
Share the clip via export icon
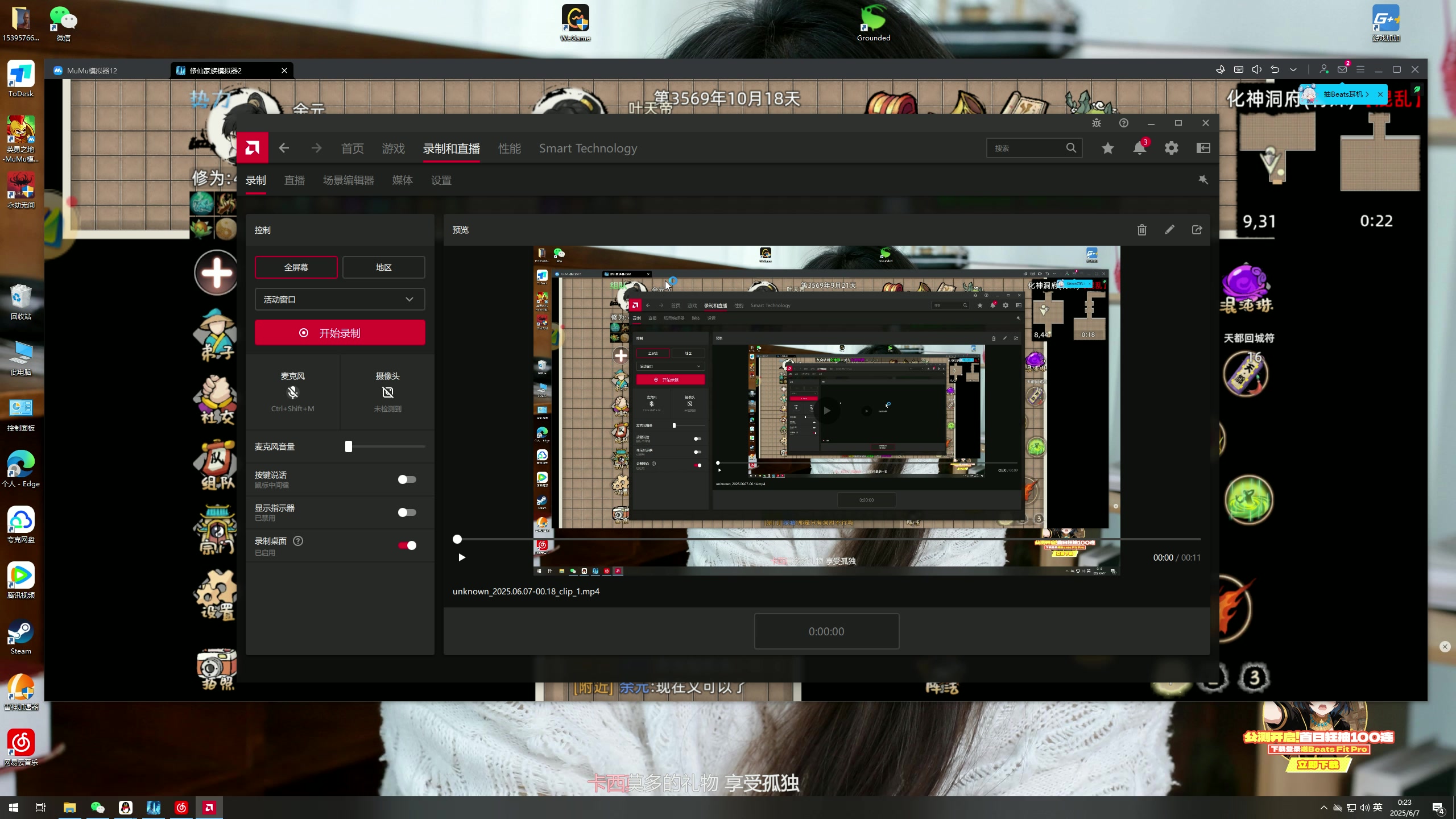click(1197, 230)
